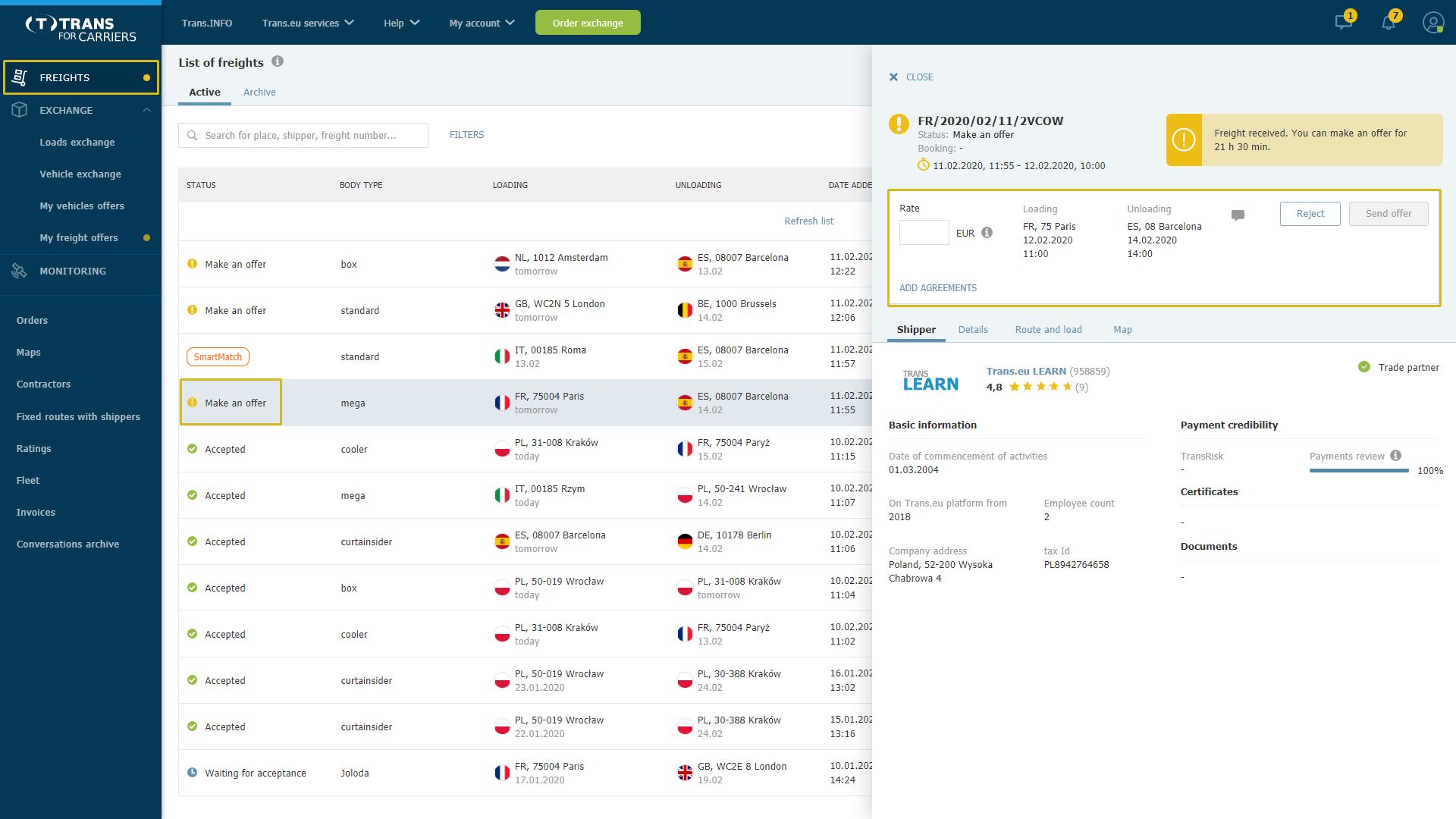Click the clock icon beside offer deadline
The width and height of the screenshot is (1456, 819).
coord(923,165)
